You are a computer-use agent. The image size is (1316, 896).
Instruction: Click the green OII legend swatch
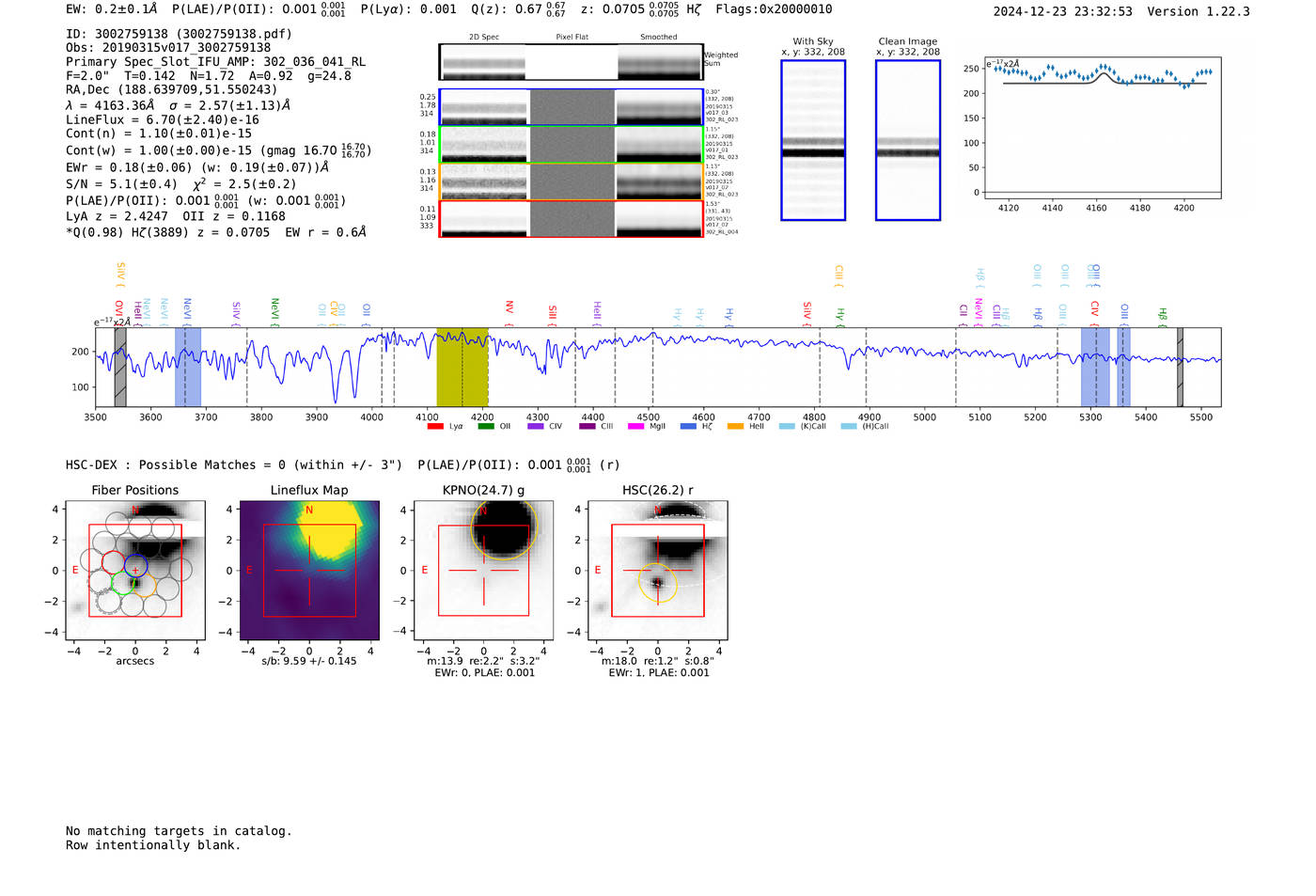pos(485,427)
